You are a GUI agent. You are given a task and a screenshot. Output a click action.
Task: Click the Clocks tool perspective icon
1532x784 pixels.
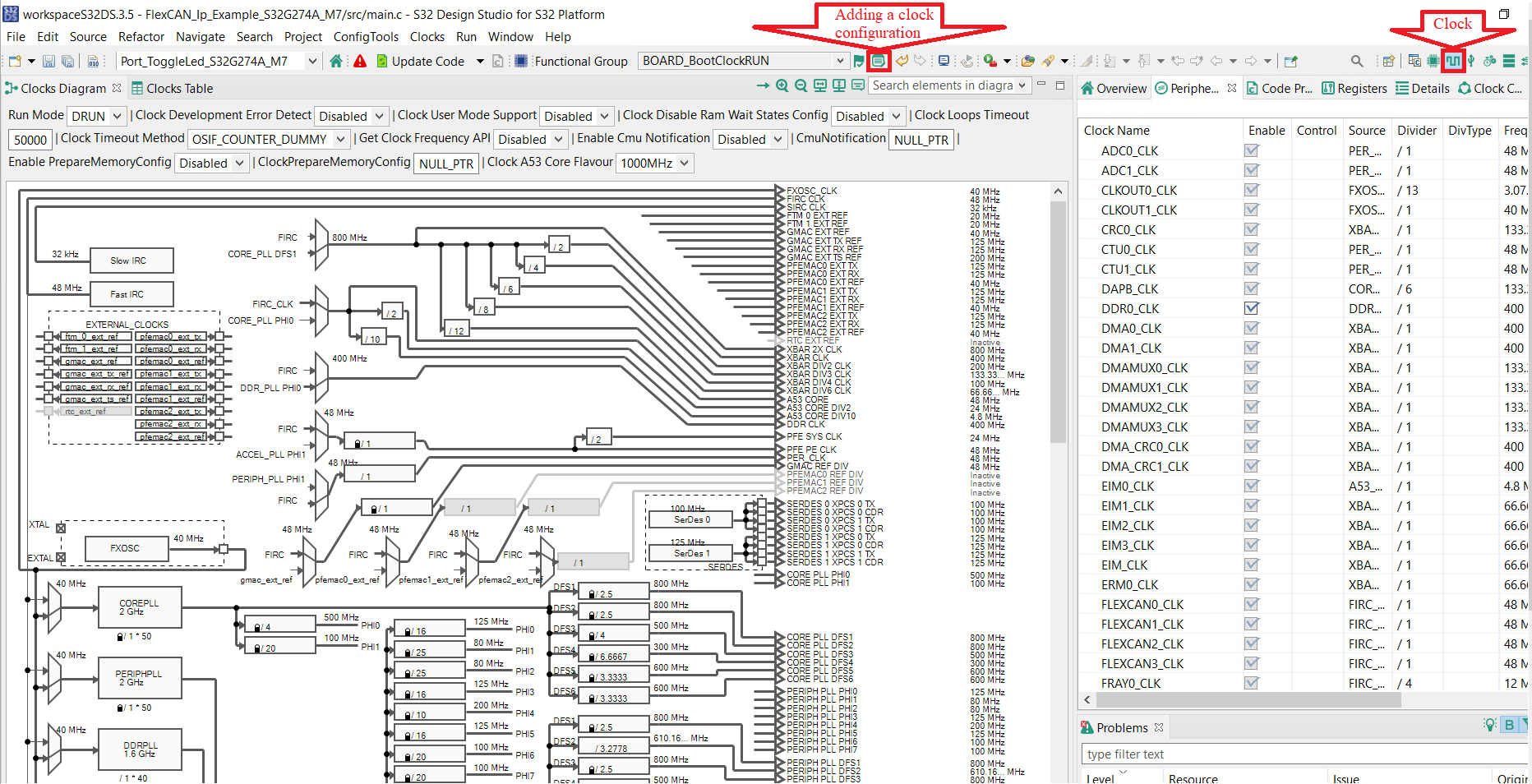pyautogui.click(x=1453, y=61)
